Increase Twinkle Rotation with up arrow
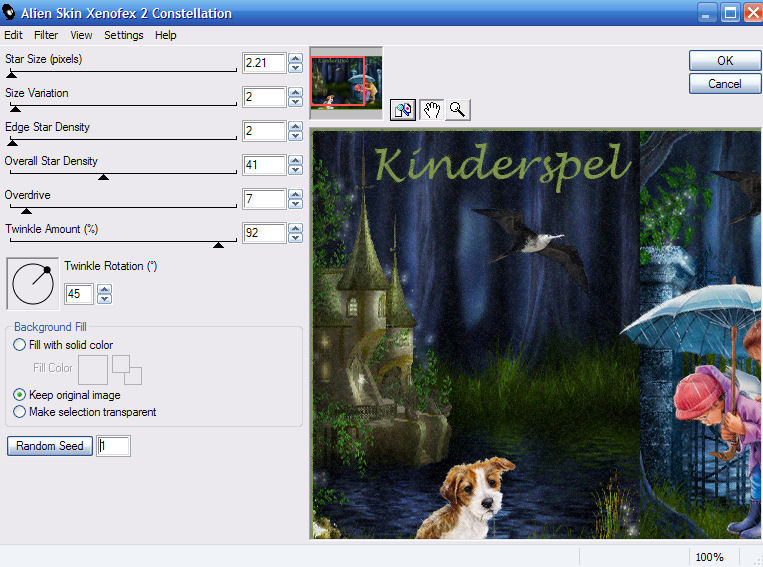763x567 pixels. (x=104, y=289)
